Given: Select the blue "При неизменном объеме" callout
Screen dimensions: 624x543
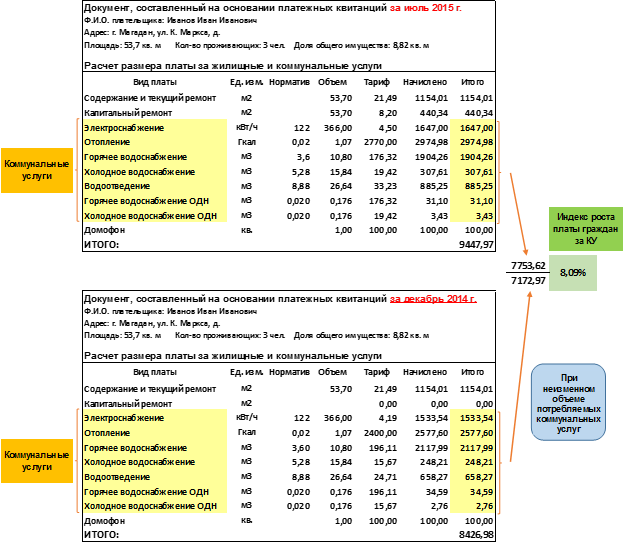Looking at the screenshot, I should coord(568,402).
